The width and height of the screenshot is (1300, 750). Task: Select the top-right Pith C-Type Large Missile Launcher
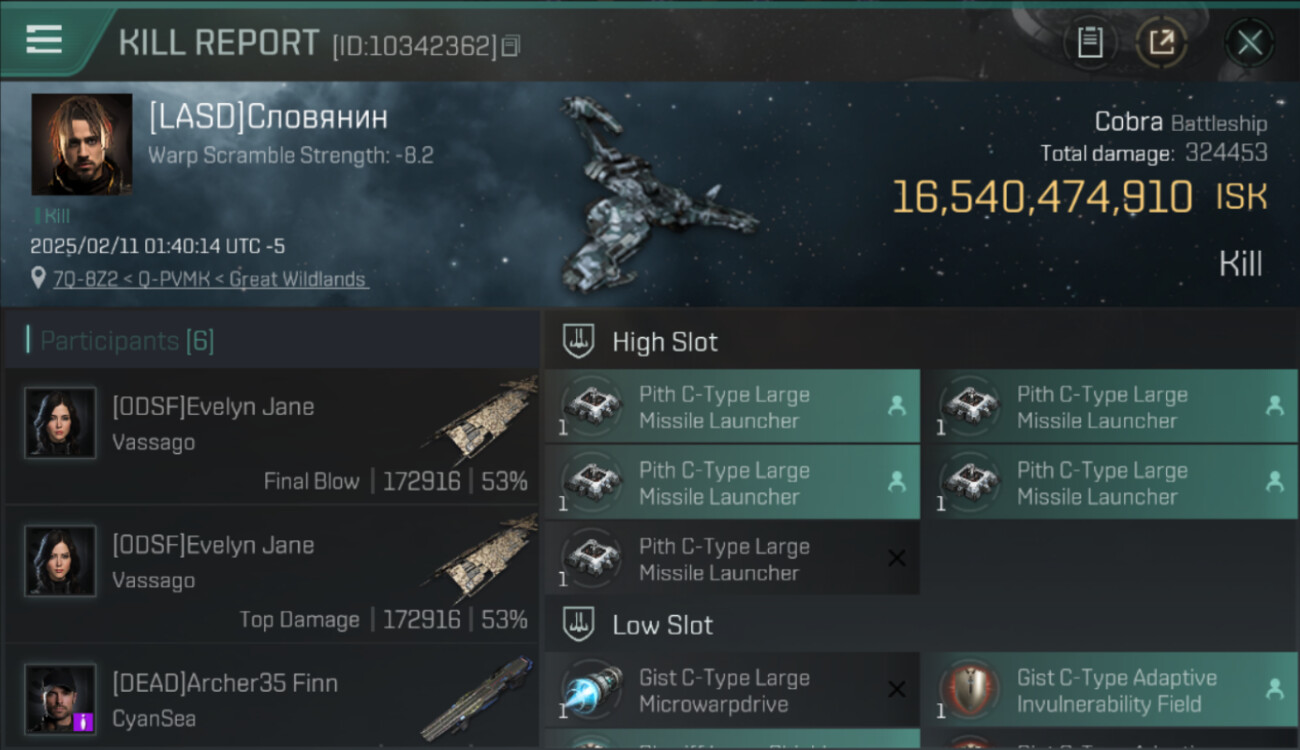(1110, 407)
